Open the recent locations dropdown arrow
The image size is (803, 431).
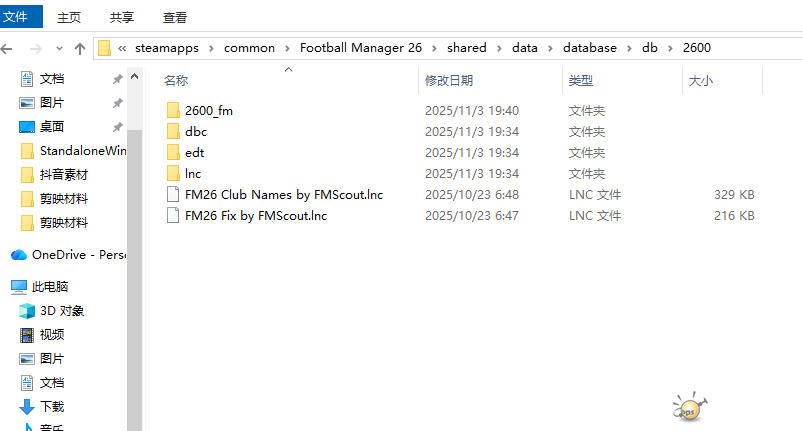click(x=58, y=48)
